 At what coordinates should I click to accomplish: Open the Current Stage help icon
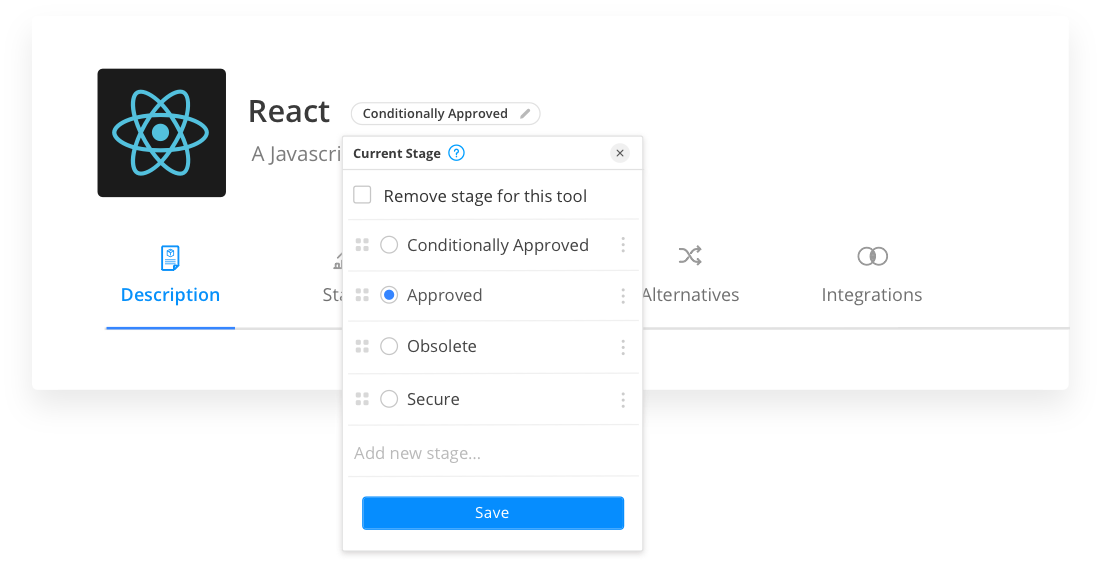pos(456,153)
